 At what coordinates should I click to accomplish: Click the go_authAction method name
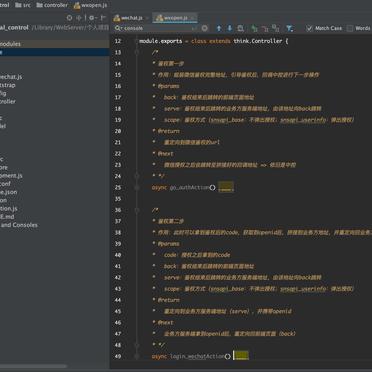click(x=189, y=188)
